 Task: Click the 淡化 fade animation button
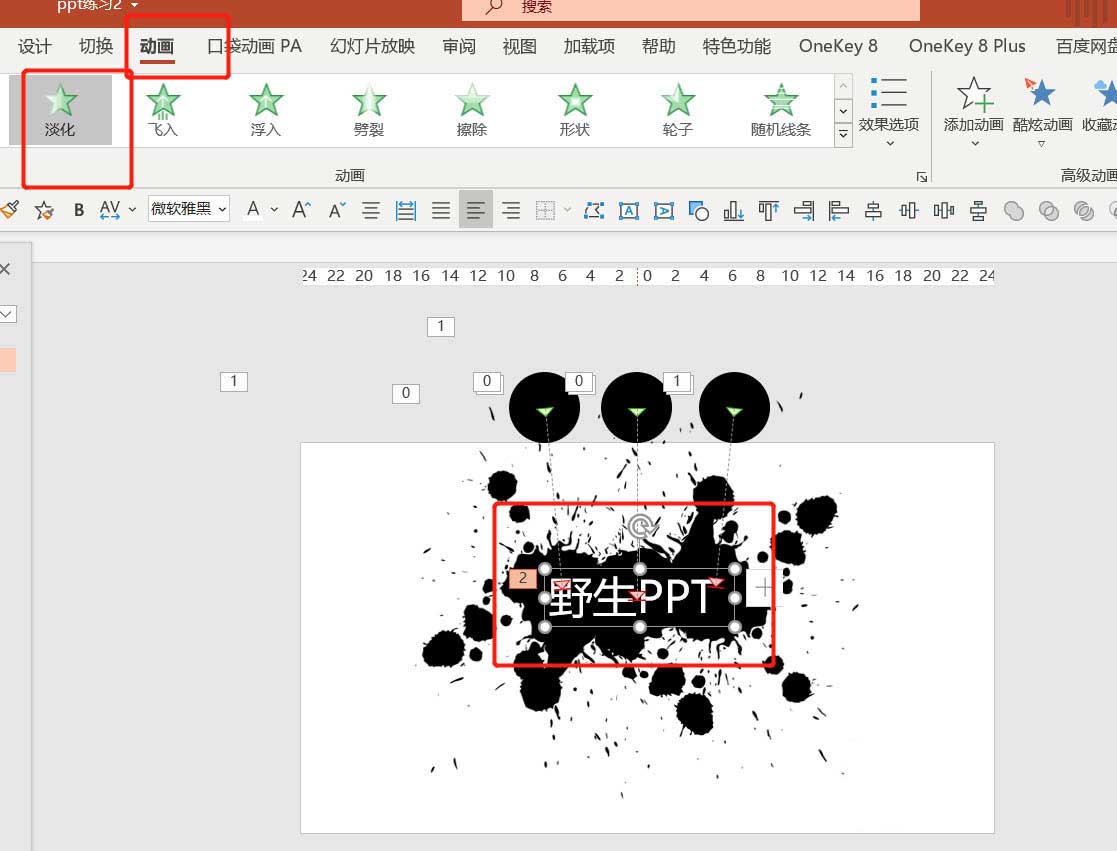[x=61, y=109]
